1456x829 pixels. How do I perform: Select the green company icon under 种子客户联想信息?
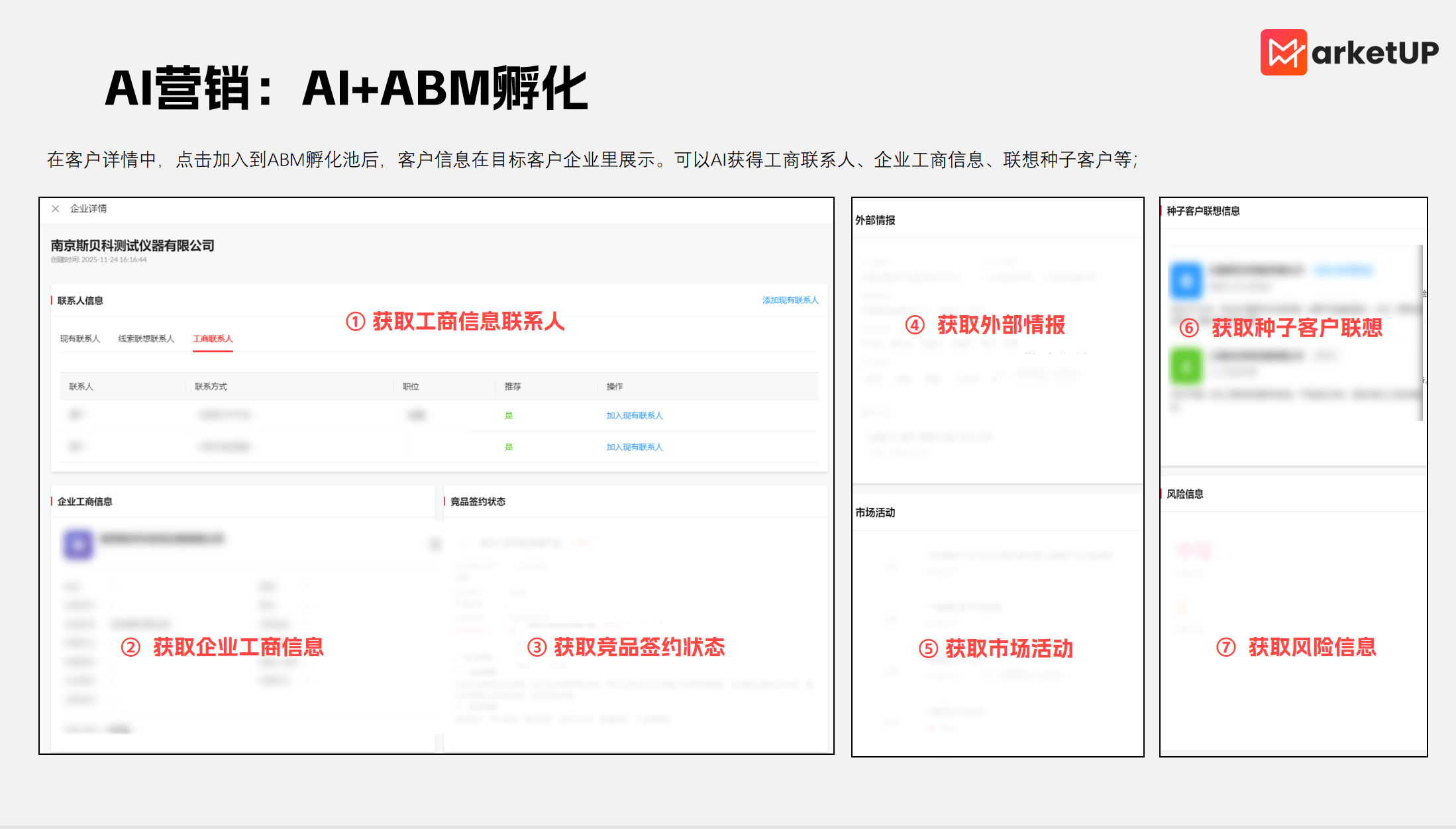(1186, 366)
